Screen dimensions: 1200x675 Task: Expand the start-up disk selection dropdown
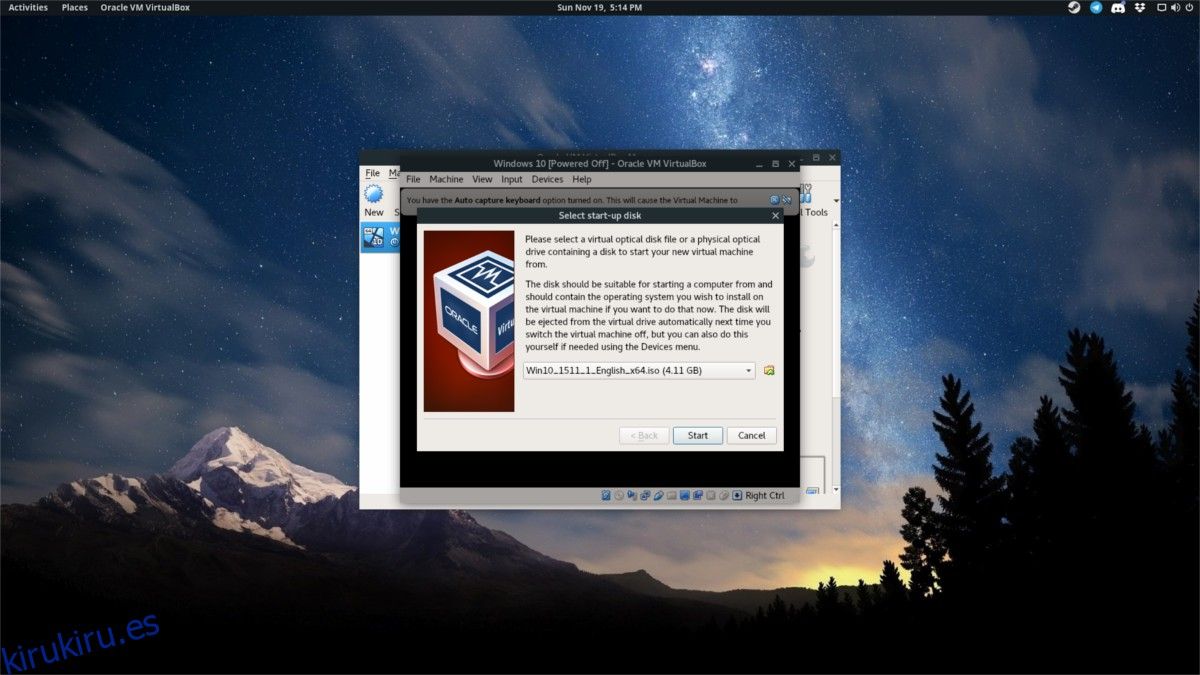tap(748, 370)
